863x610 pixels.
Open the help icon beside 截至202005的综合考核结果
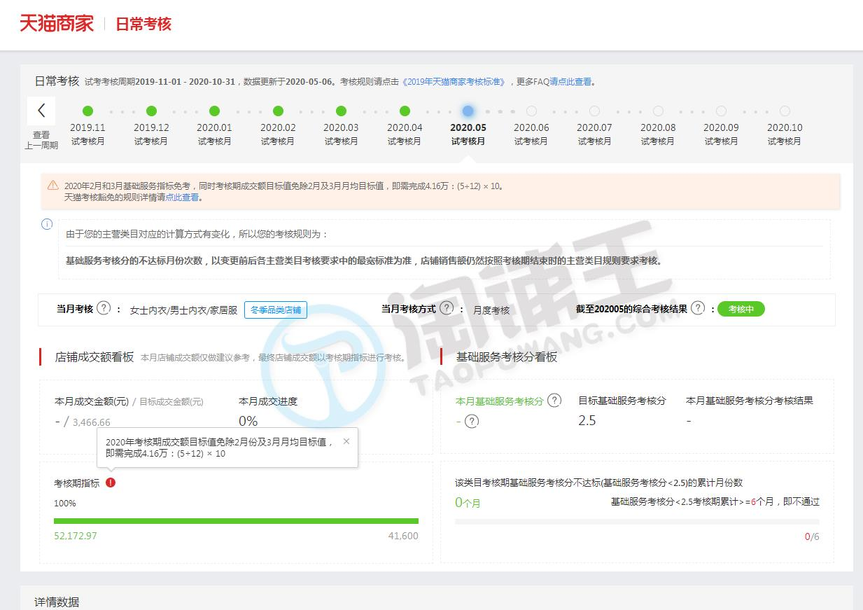click(698, 308)
